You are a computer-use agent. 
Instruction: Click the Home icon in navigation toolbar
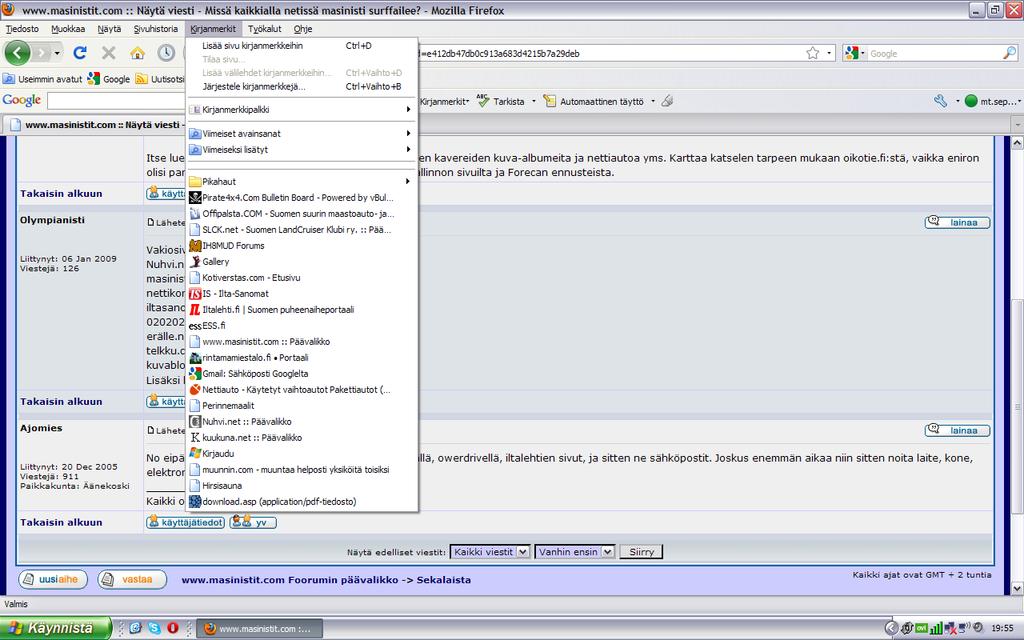point(137,53)
